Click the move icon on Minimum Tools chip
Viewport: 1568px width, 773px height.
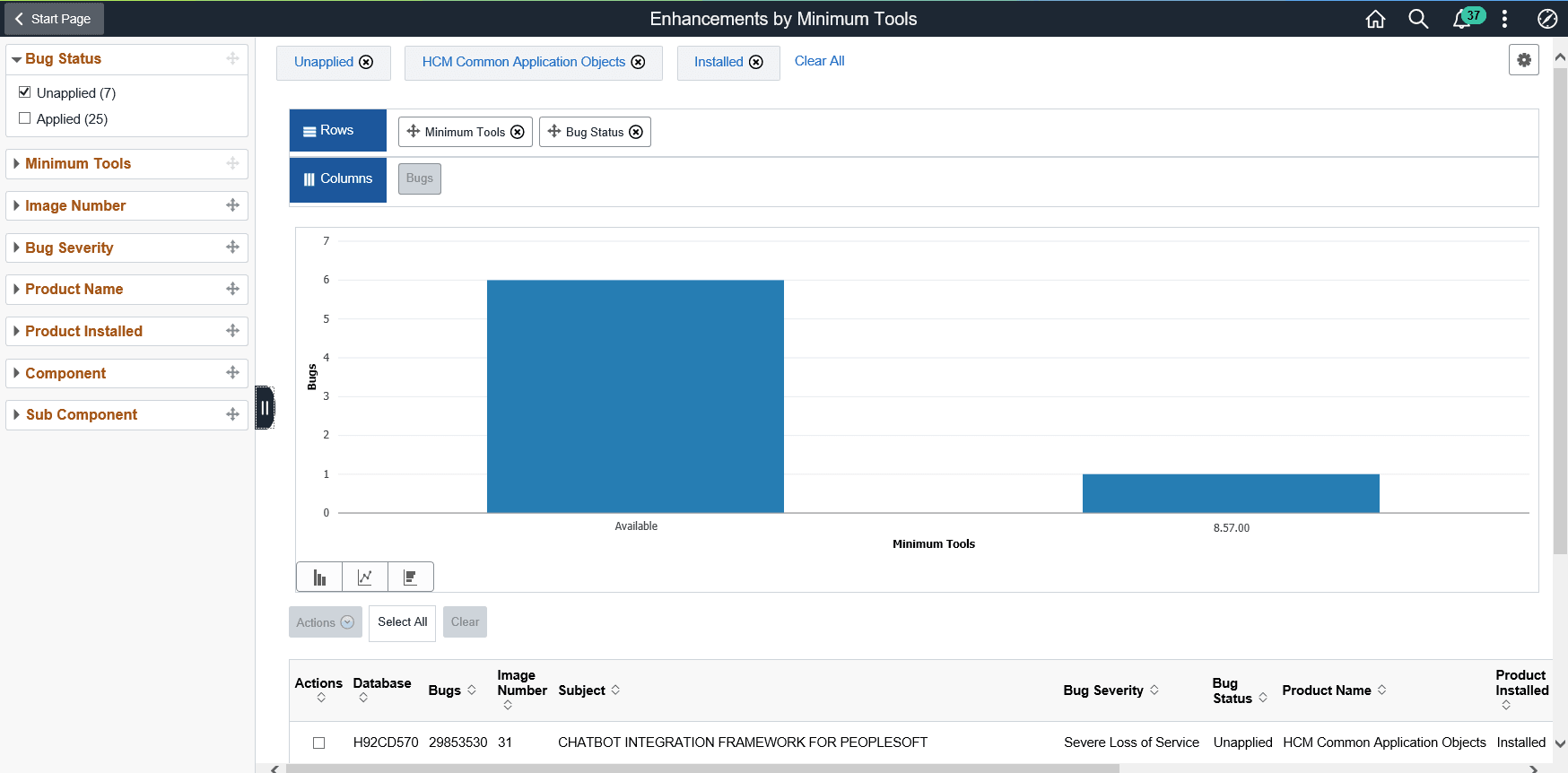pos(414,131)
